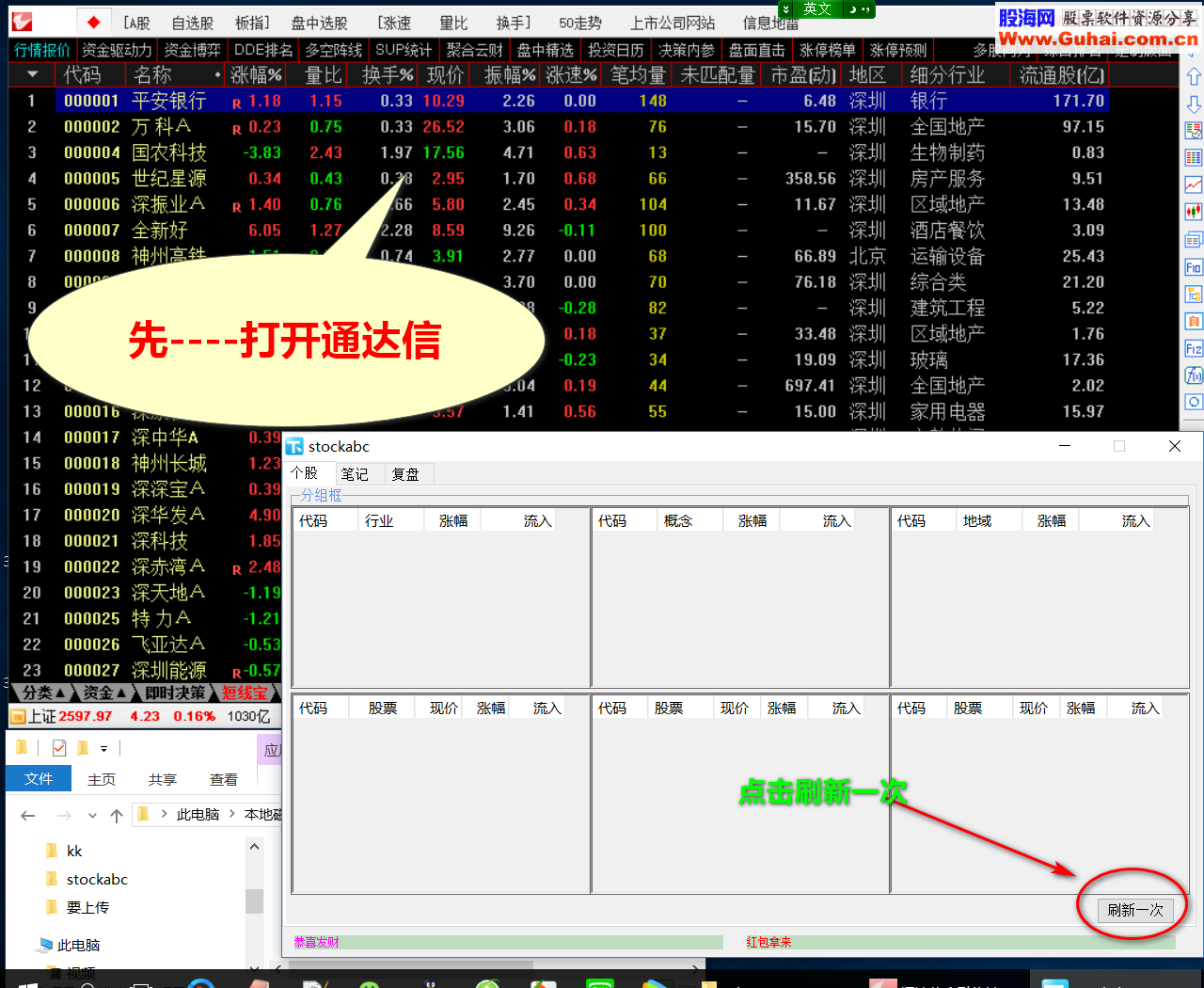
Task: Open Explorer 查看 ribbon tab
Action: [224, 779]
